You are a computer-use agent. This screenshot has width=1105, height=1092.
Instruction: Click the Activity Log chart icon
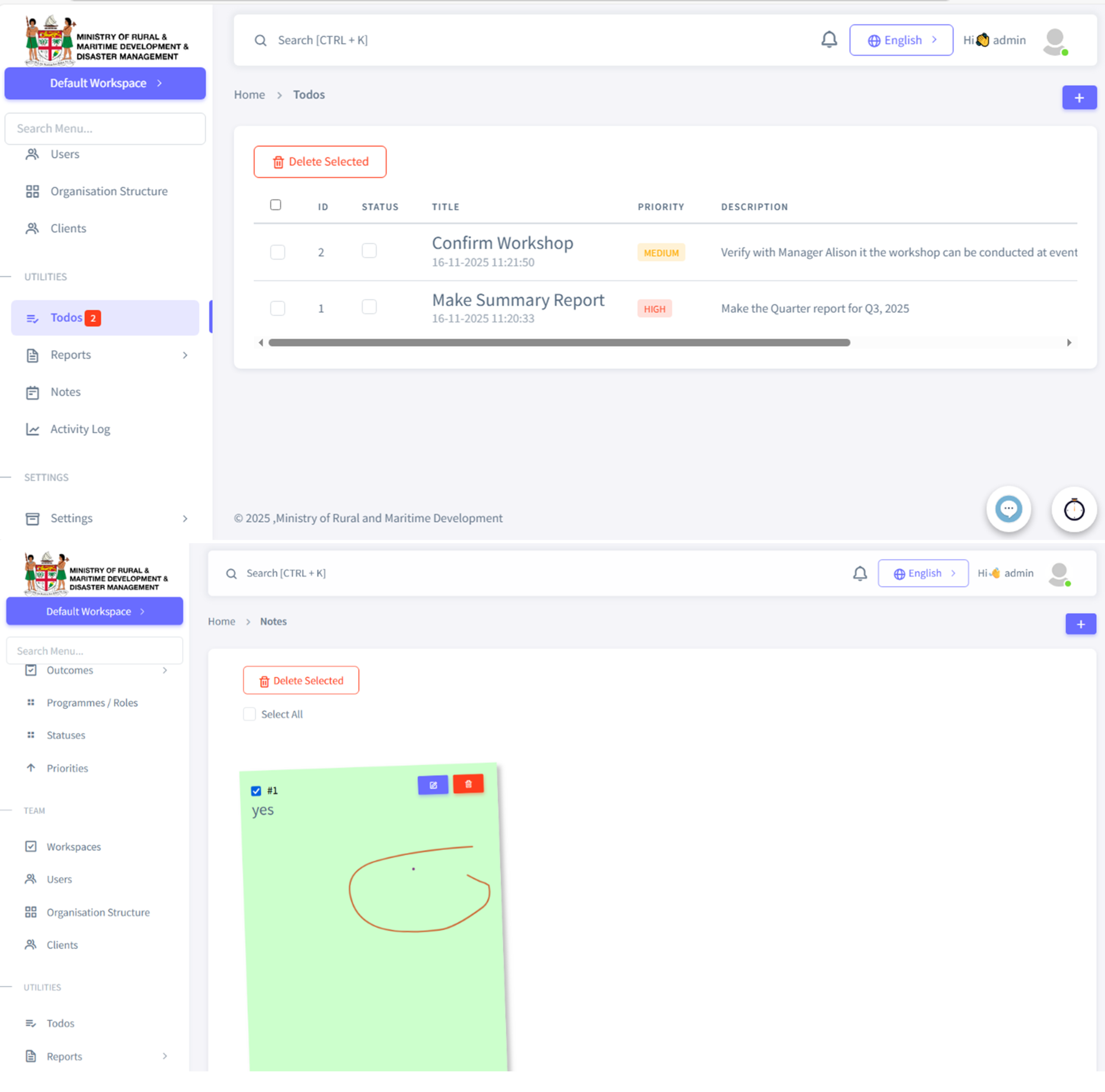point(33,429)
